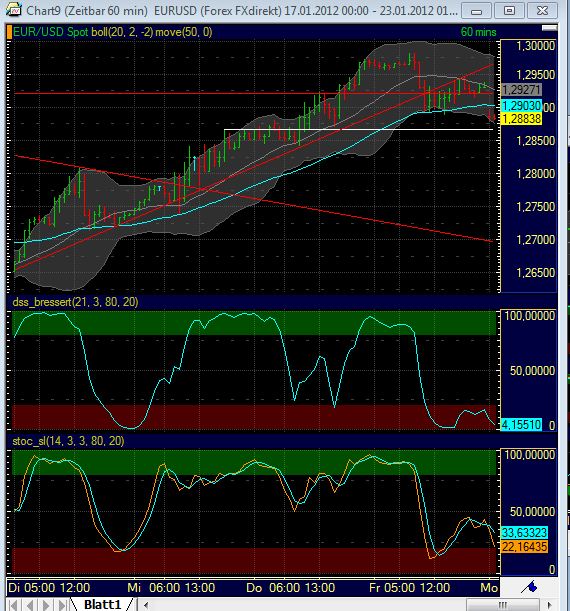This screenshot has height=611, width=570.
Task: Click the white minimize bar of price pane
Action: point(549,28)
